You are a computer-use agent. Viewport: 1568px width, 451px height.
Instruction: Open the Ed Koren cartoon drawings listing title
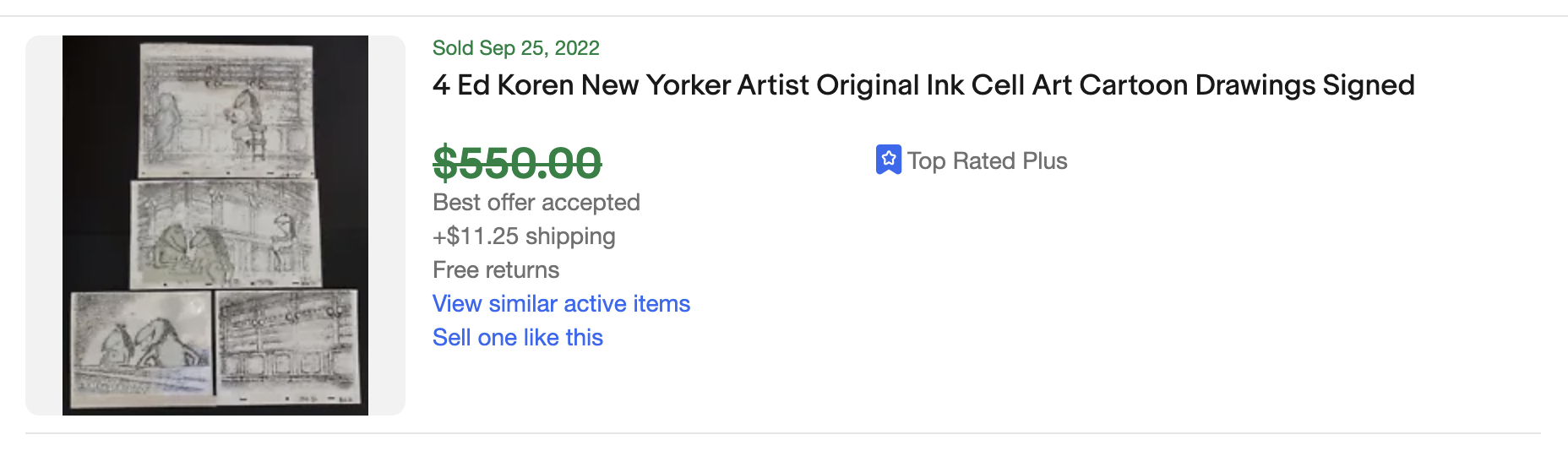click(x=923, y=85)
